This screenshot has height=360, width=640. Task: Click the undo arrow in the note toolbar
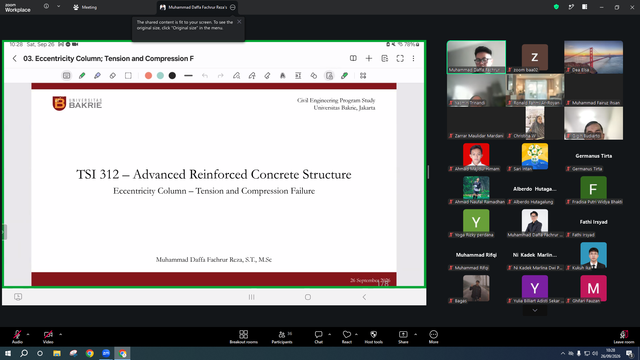[205, 76]
